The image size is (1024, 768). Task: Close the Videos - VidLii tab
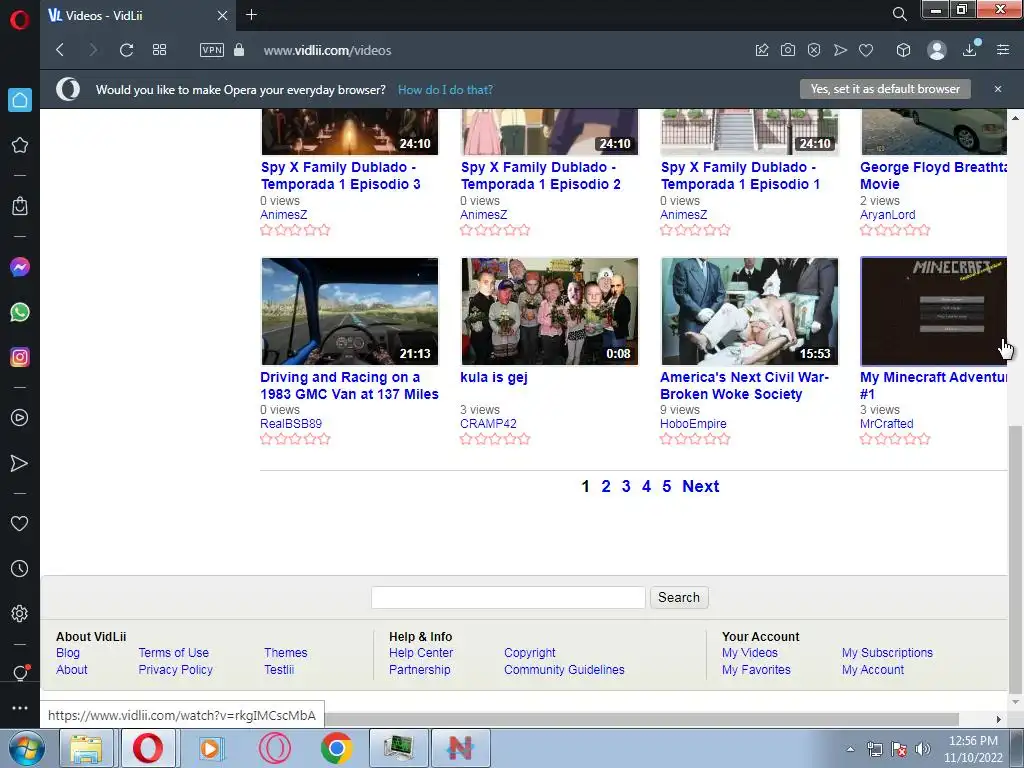pyautogui.click(x=222, y=16)
